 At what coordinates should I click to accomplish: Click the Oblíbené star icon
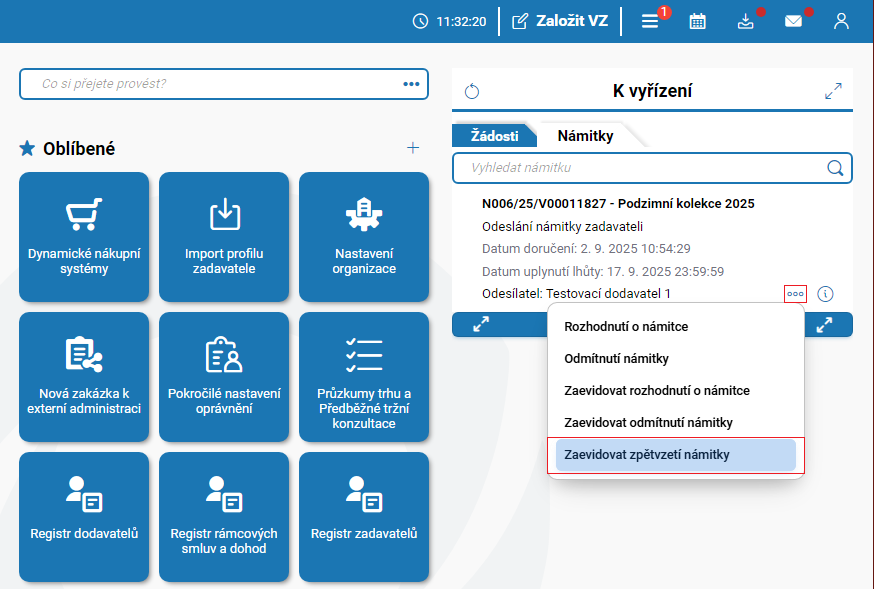27,148
